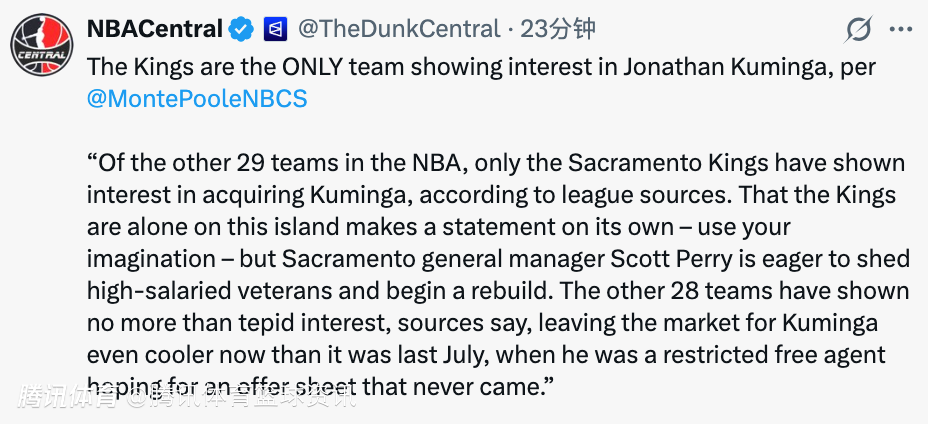Click the blue verified checkmark badge

pos(240,30)
